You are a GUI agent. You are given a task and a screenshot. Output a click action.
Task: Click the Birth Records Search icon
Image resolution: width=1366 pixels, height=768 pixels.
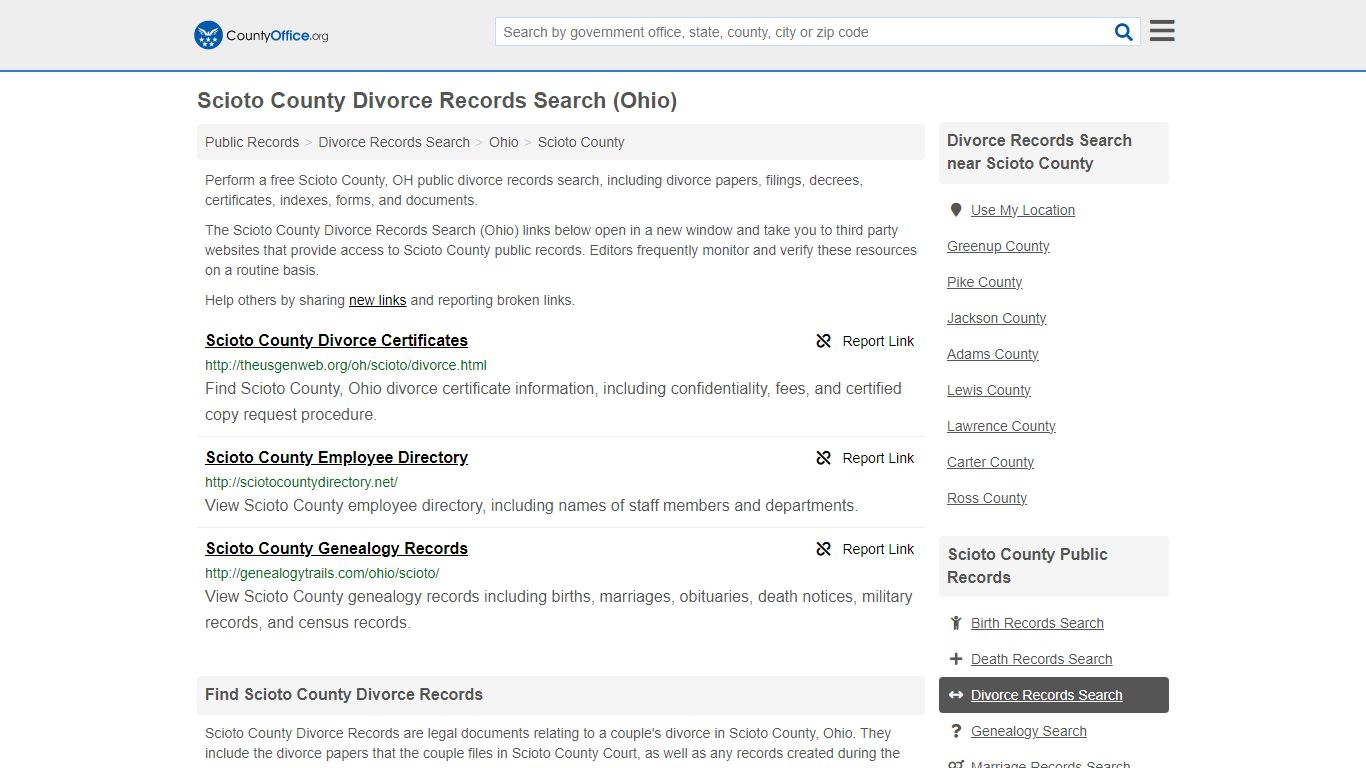point(956,623)
